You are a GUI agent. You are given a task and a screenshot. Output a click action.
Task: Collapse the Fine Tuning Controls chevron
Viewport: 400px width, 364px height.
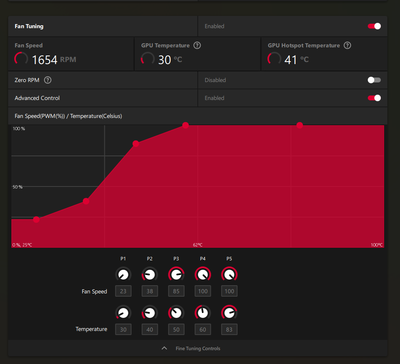pos(164,348)
